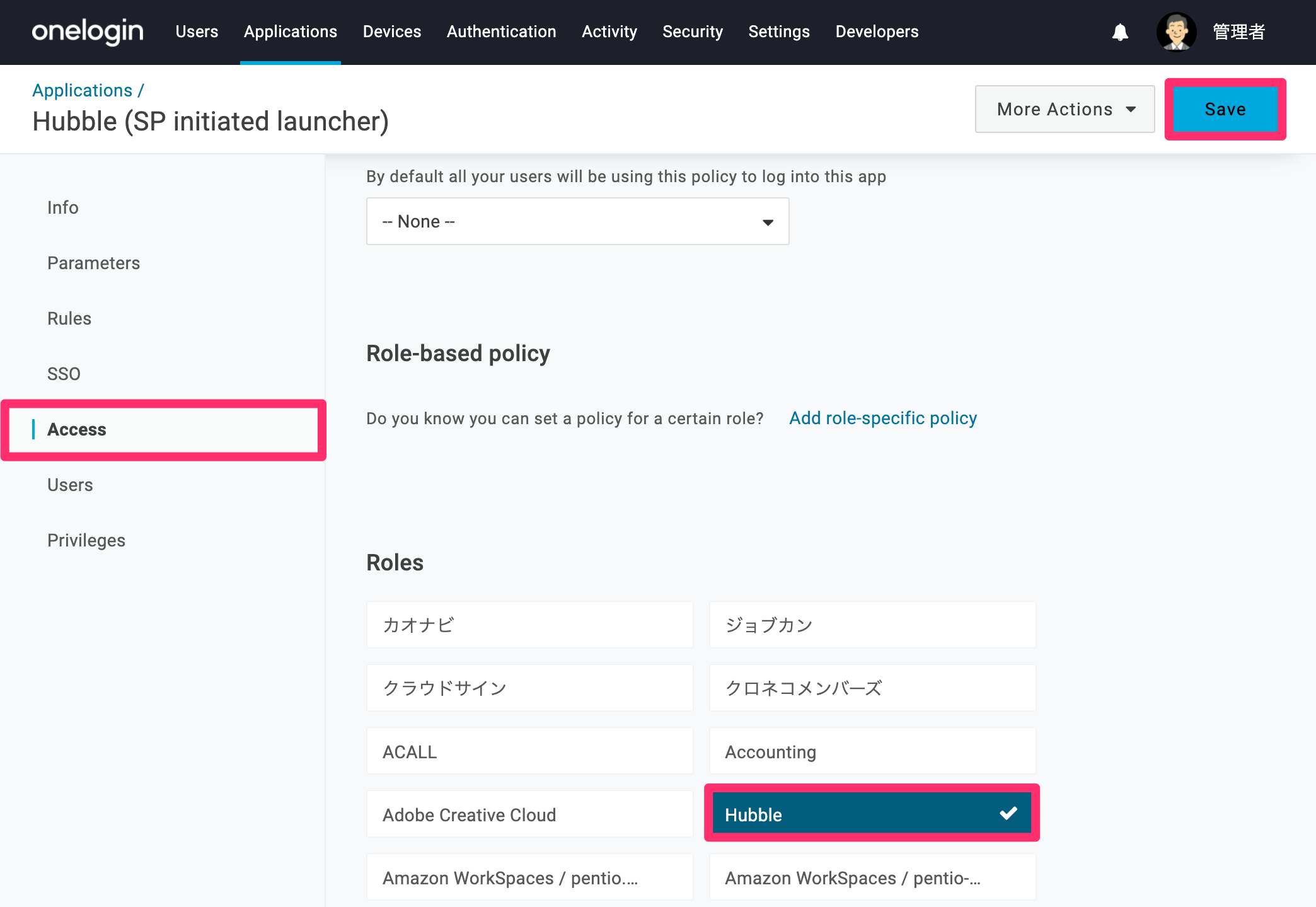Toggle the ACALL role
The width and height of the screenshot is (1316, 907).
tap(530, 751)
